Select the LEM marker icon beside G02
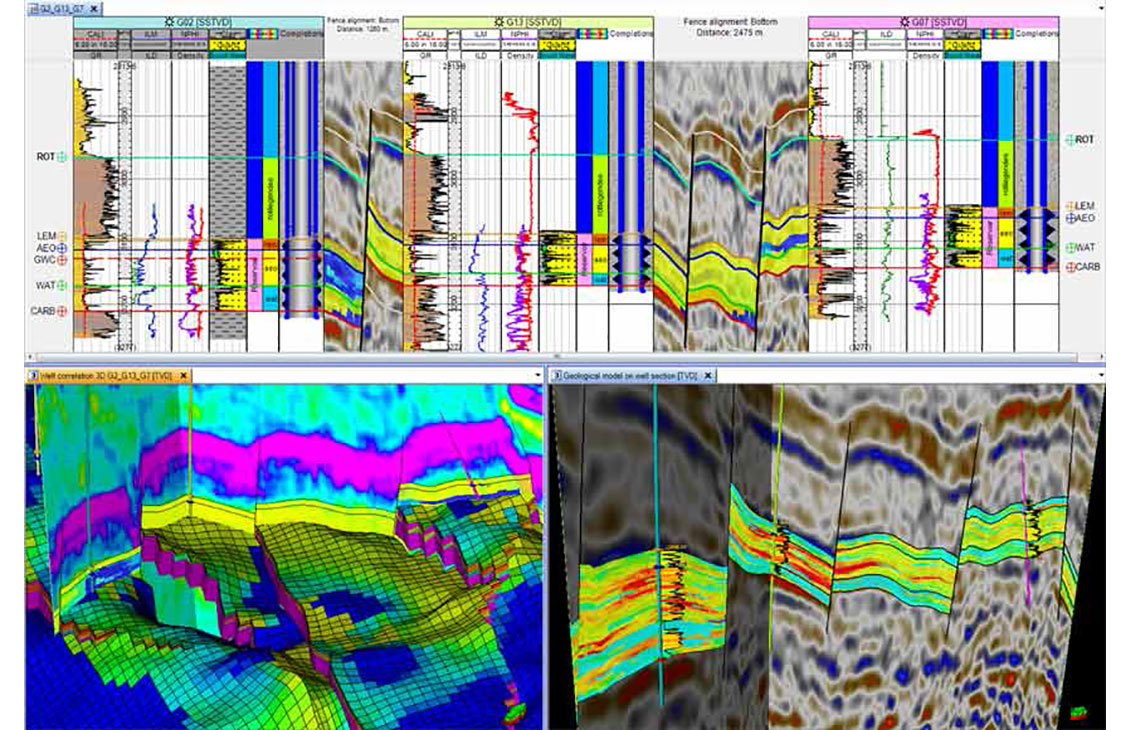Viewport: 1130px width, 730px height. tap(63, 235)
